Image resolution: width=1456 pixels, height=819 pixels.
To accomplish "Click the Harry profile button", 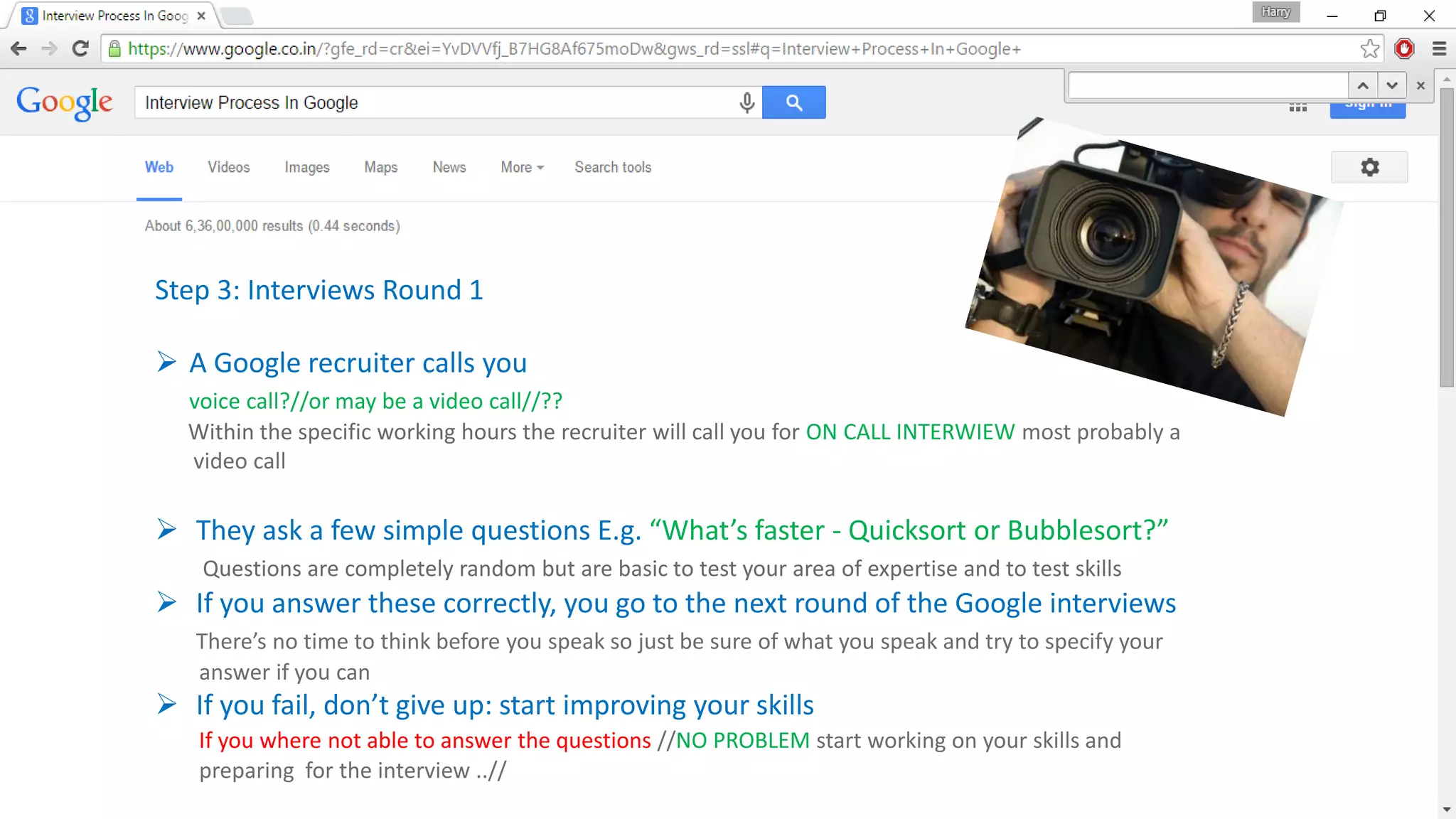I will click(x=1276, y=12).
